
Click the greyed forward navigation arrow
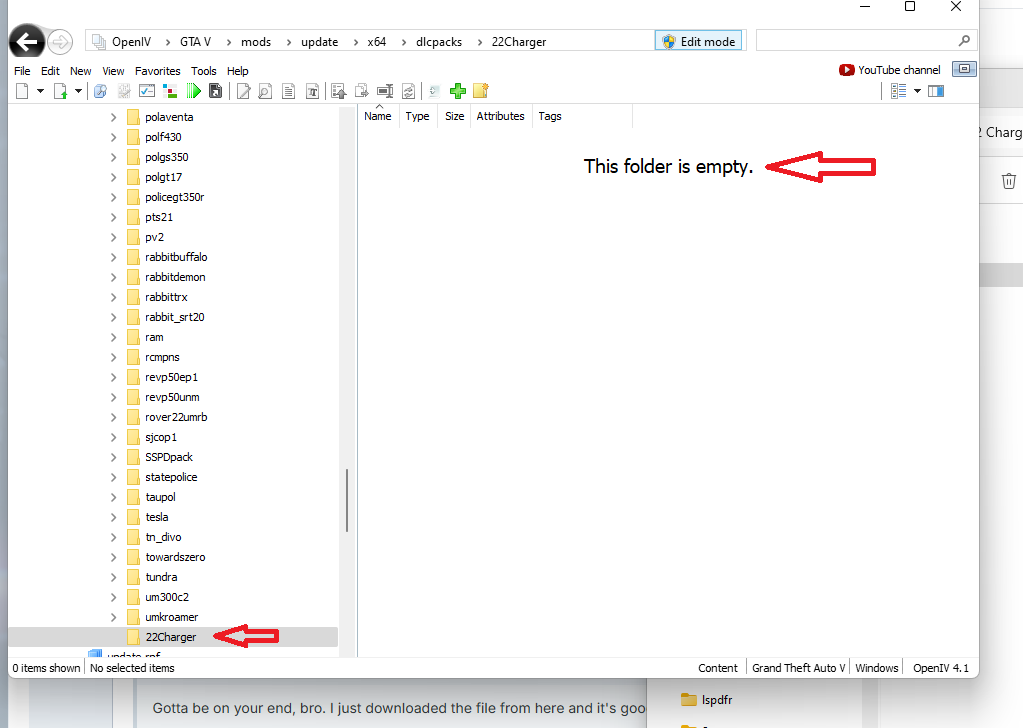click(60, 42)
